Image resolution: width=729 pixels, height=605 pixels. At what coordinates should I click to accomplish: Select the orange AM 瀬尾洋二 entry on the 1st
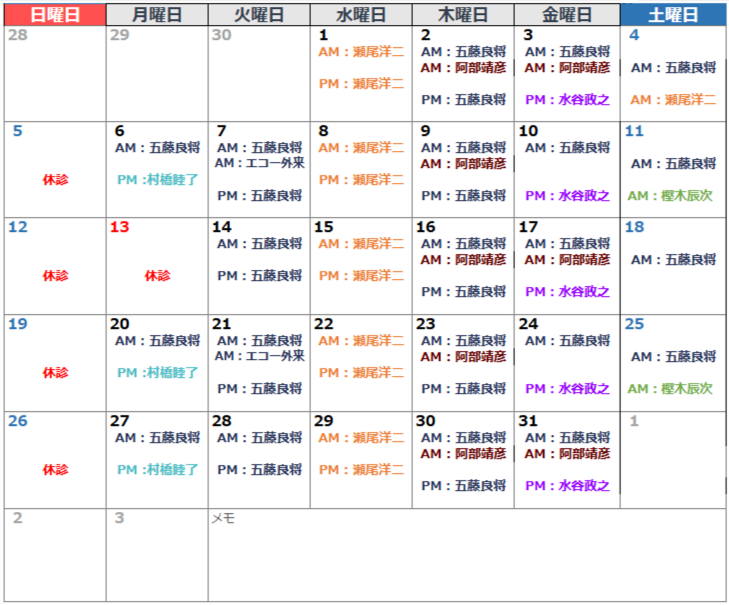click(x=361, y=52)
